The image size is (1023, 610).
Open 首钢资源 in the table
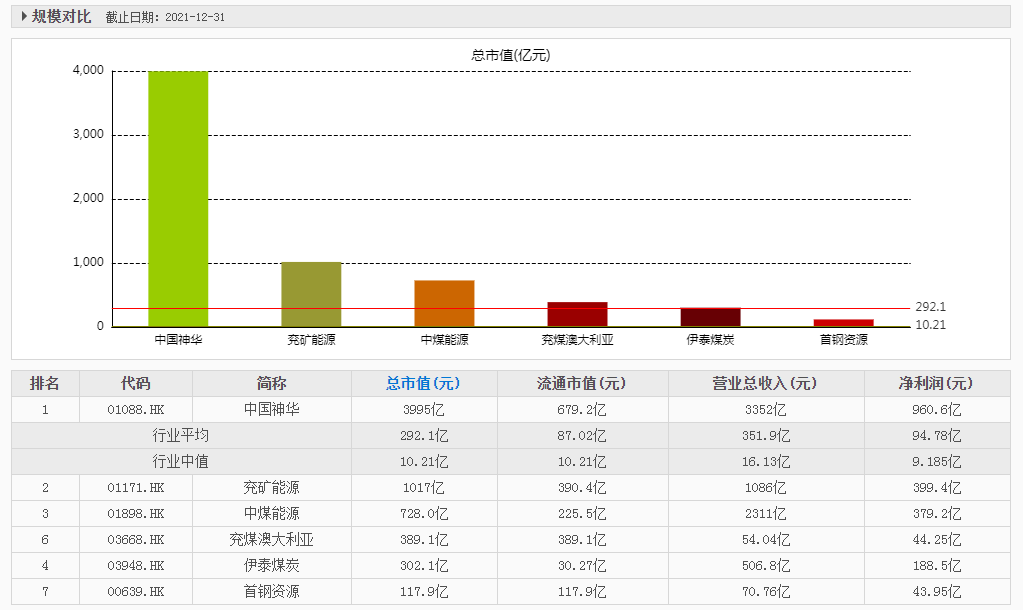pyautogui.click(x=271, y=592)
